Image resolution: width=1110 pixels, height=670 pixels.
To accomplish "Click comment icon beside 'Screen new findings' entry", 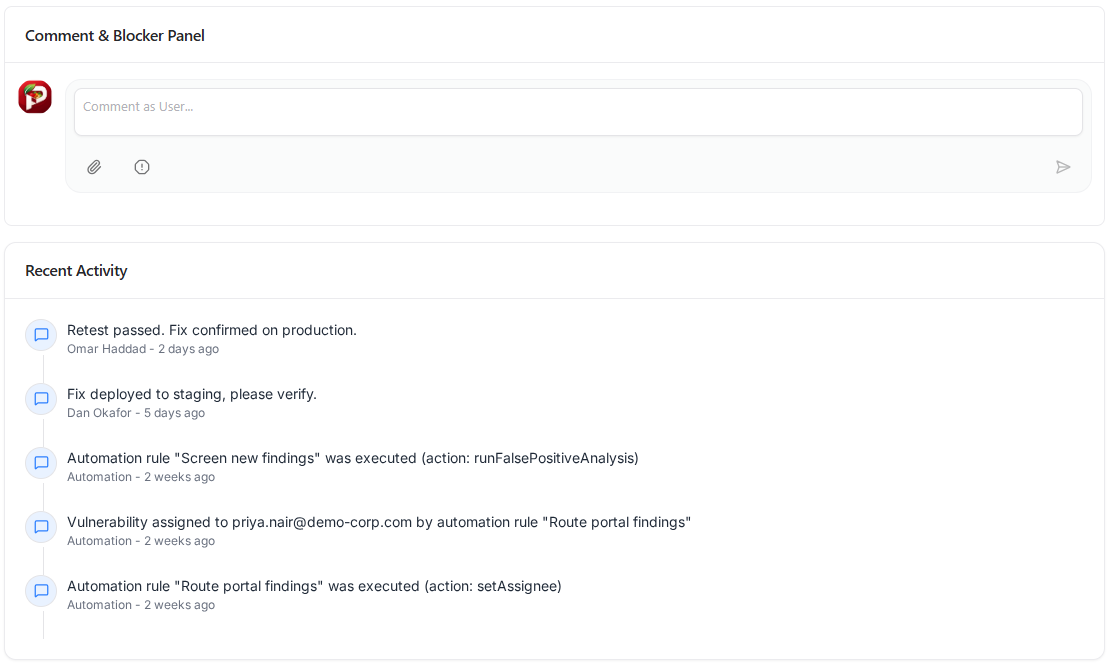I will click(41, 462).
